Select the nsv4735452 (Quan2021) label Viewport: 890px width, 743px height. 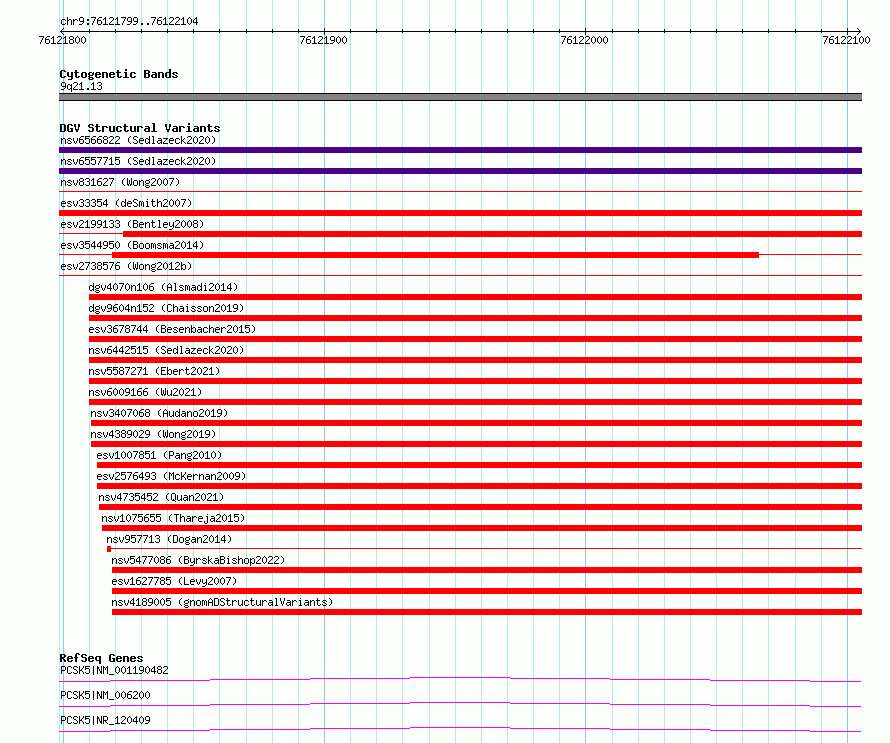pos(161,497)
